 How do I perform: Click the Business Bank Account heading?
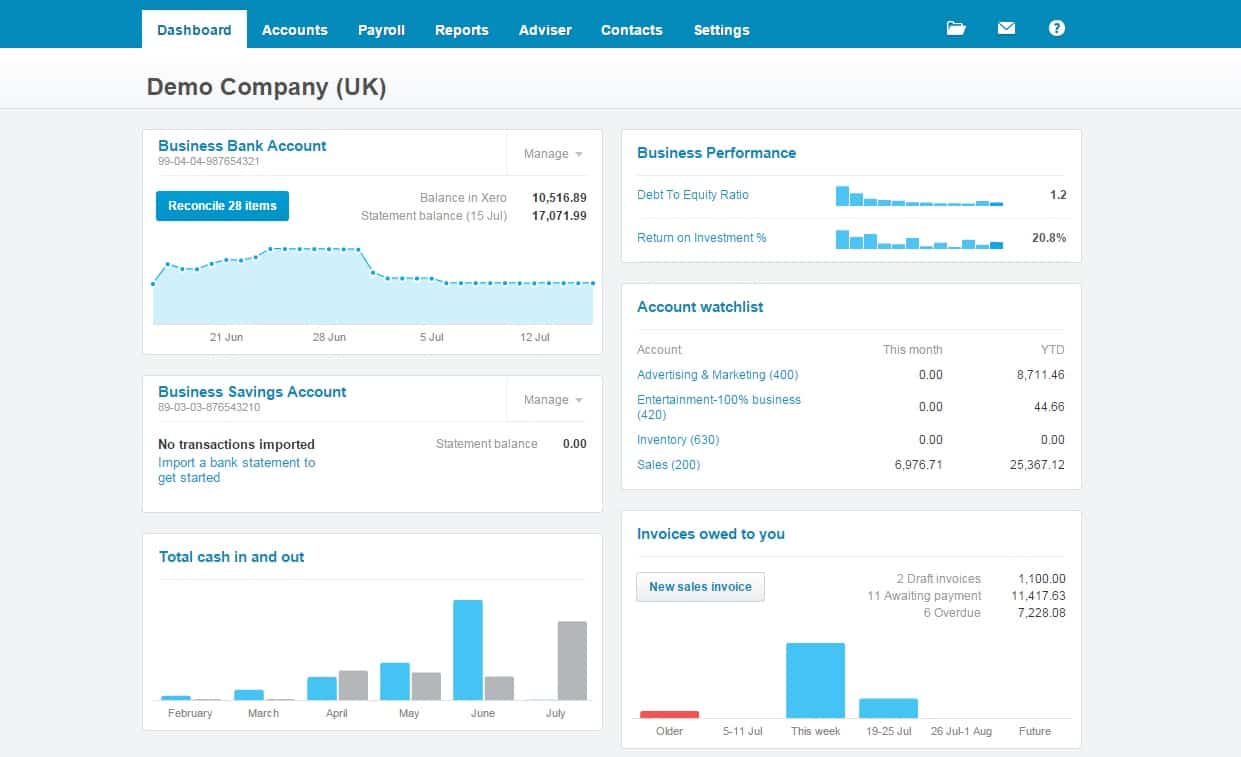click(x=242, y=146)
